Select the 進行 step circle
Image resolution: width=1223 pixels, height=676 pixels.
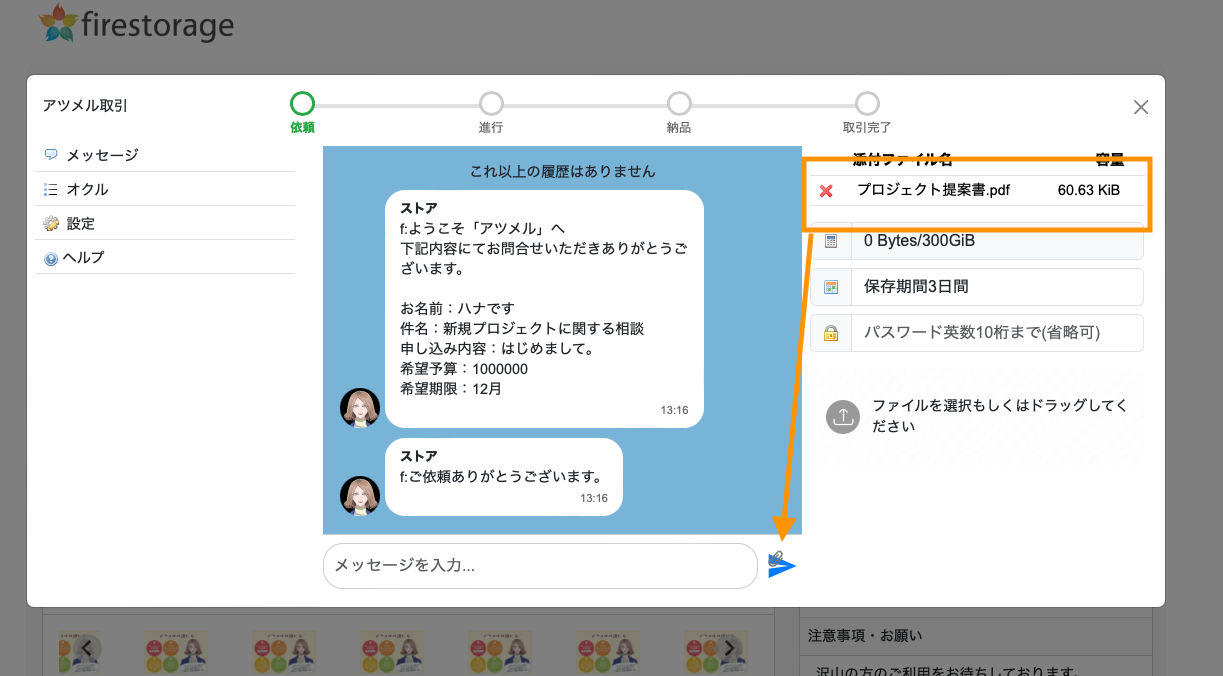(x=491, y=103)
